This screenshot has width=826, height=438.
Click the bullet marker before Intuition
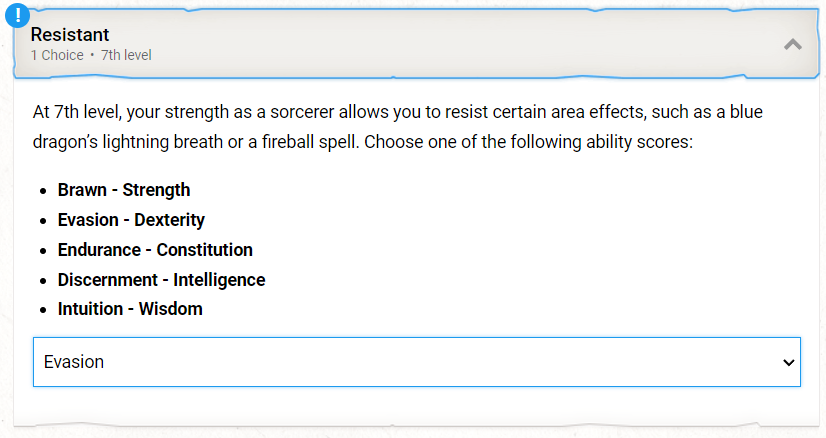coord(43,310)
